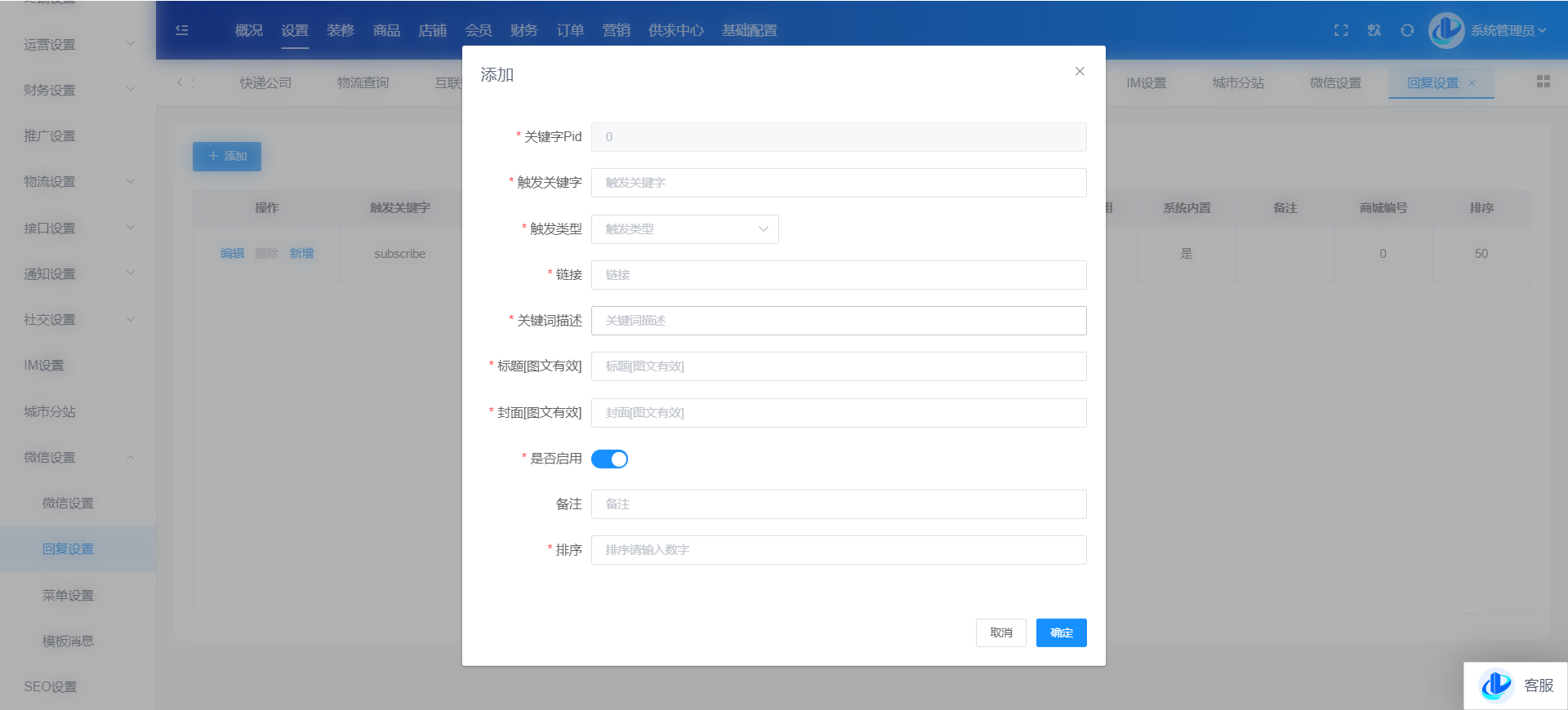Click the language translate icon
Viewport: 1568px width, 710px height.
[x=1374, y=30]
